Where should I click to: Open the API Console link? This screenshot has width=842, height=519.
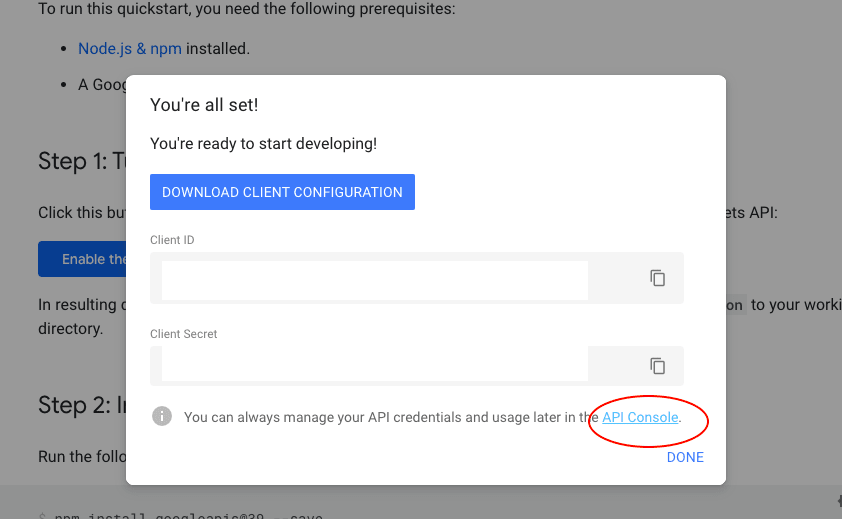[640, 417]
